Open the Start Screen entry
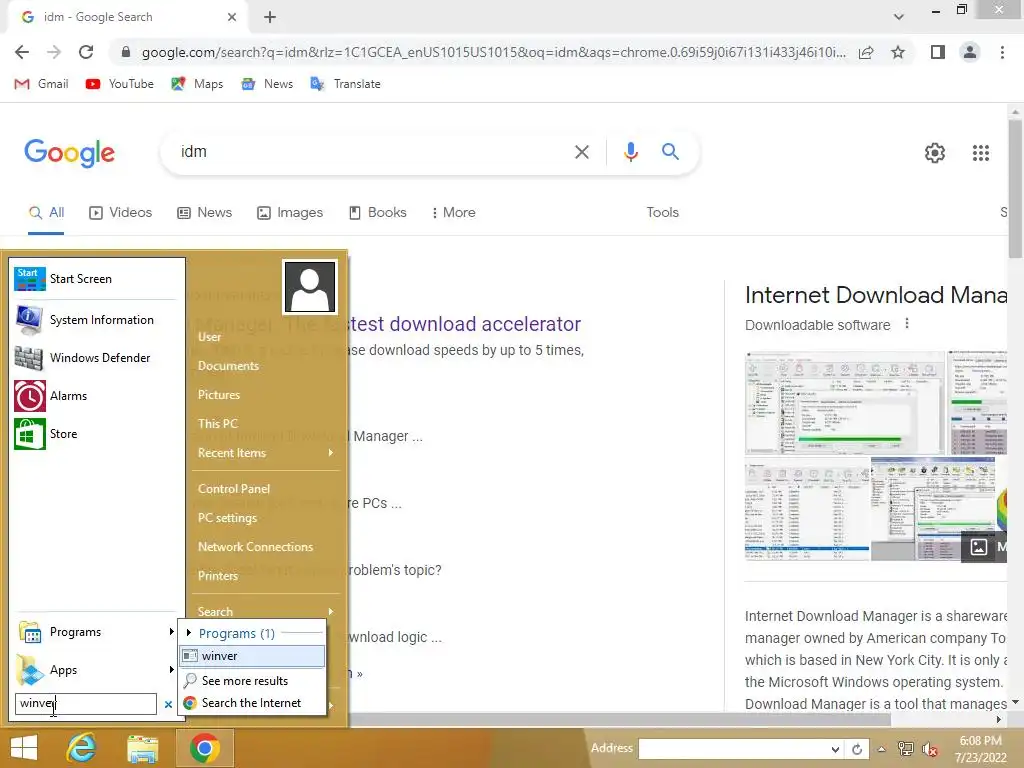The height and width of the screenshot is (768, 1024). click(x=95, y=279)
